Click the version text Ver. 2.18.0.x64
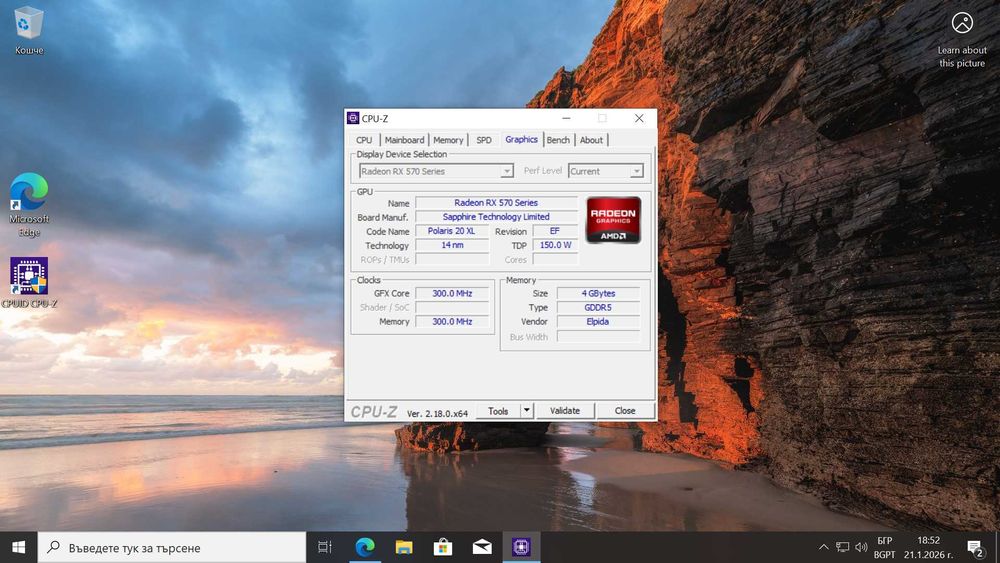This screenshot has height=563, width=1000. [438, 413]
